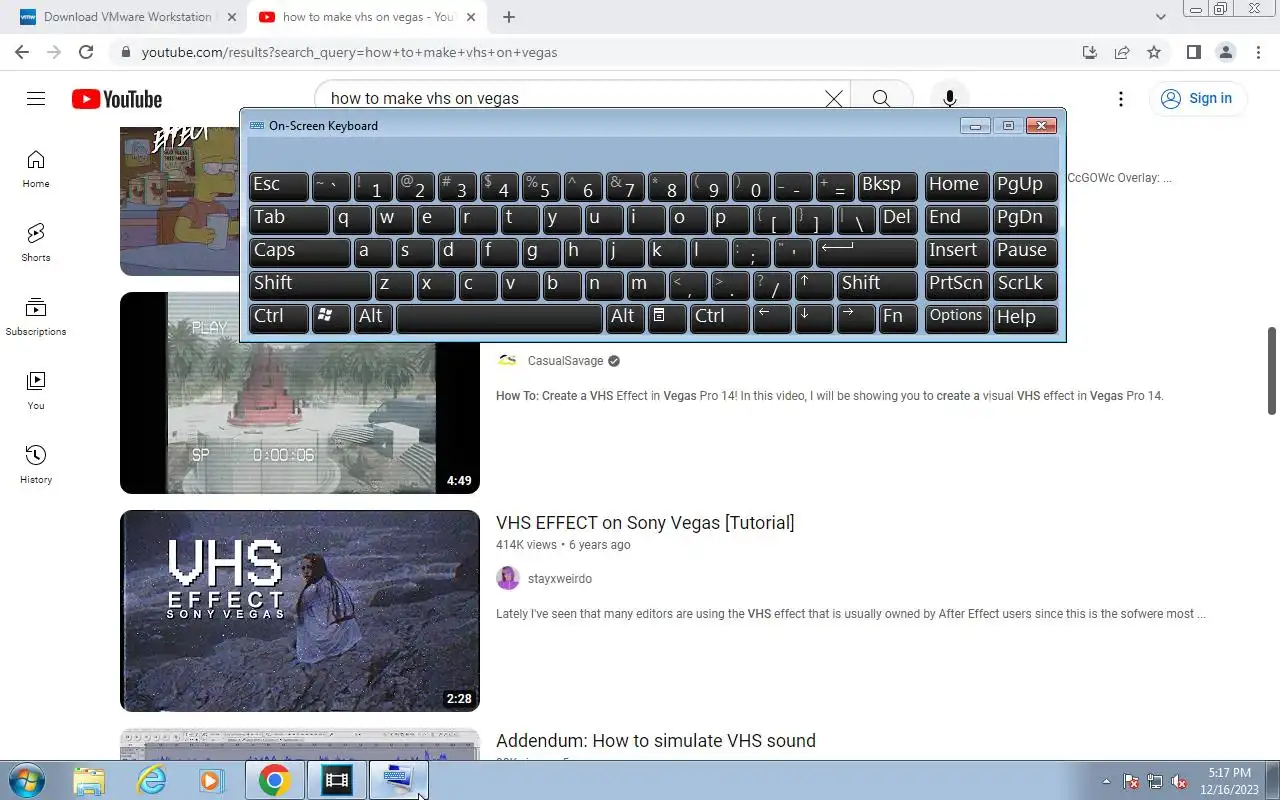Click the CasualSavage 4:49 video thumbnail
1280x800 pixels.
300,418
